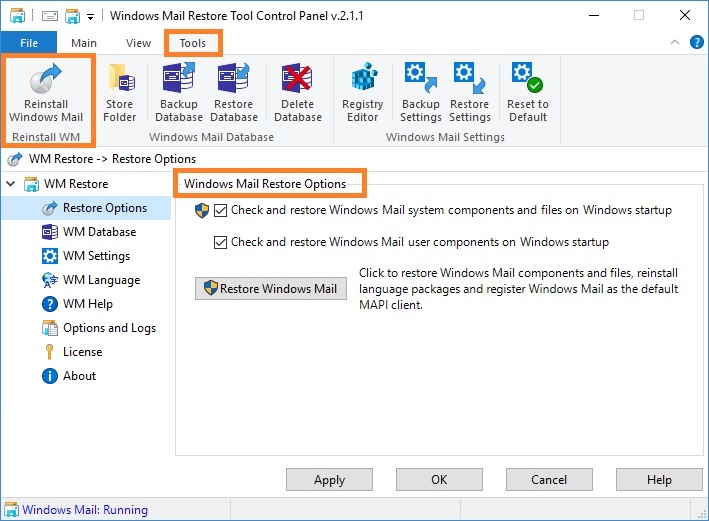Click the 'Reinstall WM' group label
The height and width of the screenshot is (521, 709).
coord(46,137)
